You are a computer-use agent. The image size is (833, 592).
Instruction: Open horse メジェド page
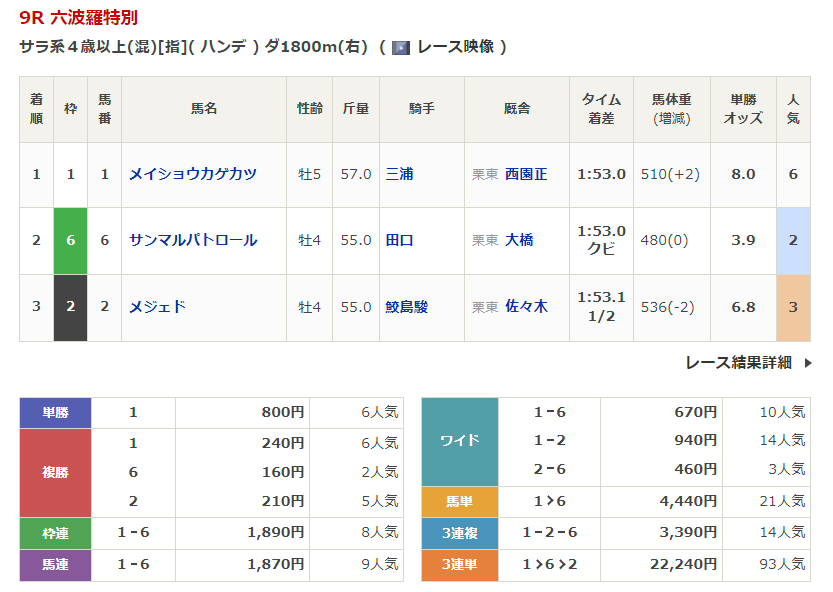pos(157,307)
